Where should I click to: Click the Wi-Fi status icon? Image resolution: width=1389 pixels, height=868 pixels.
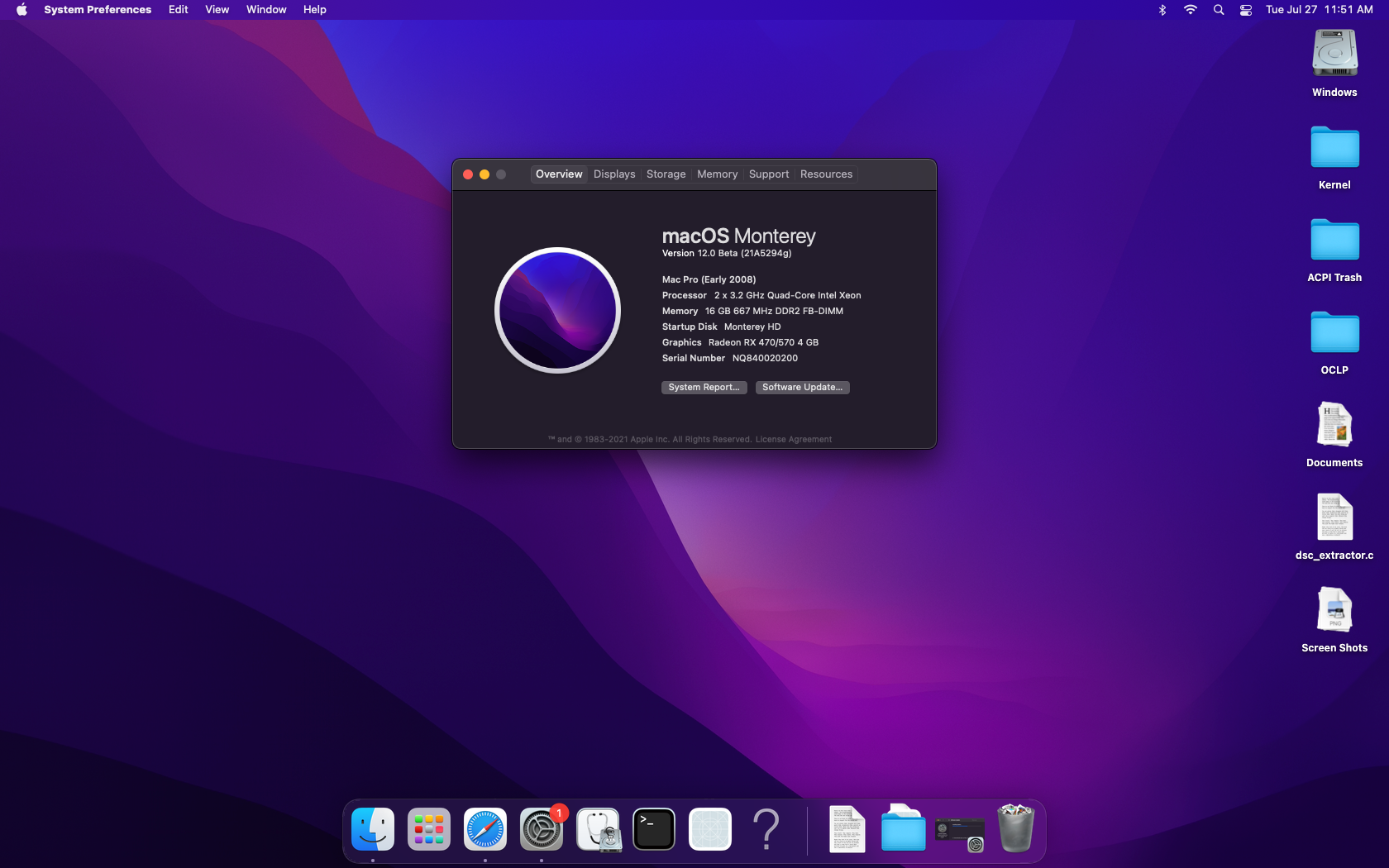[1190, 10]
